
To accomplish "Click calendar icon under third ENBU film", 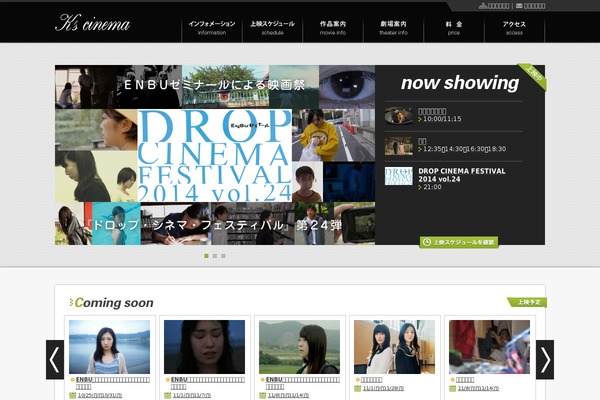I will tap(262, 395).
